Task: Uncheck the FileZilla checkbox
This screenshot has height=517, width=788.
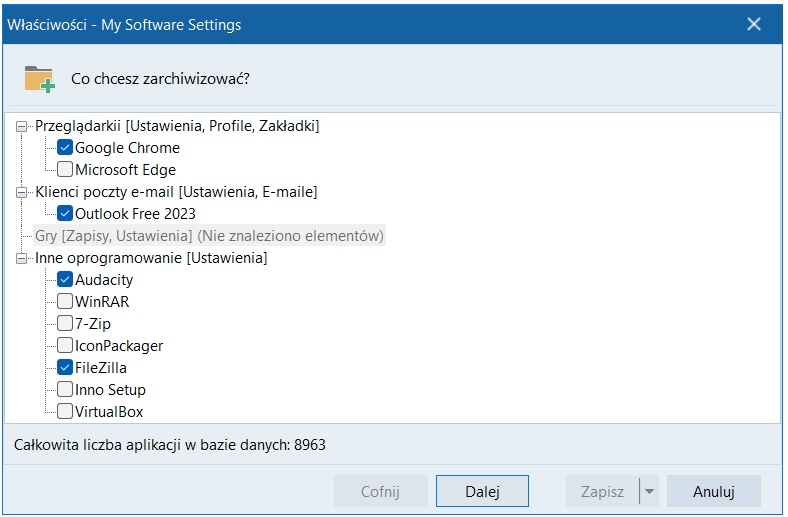Action: (x=65, y=368)
